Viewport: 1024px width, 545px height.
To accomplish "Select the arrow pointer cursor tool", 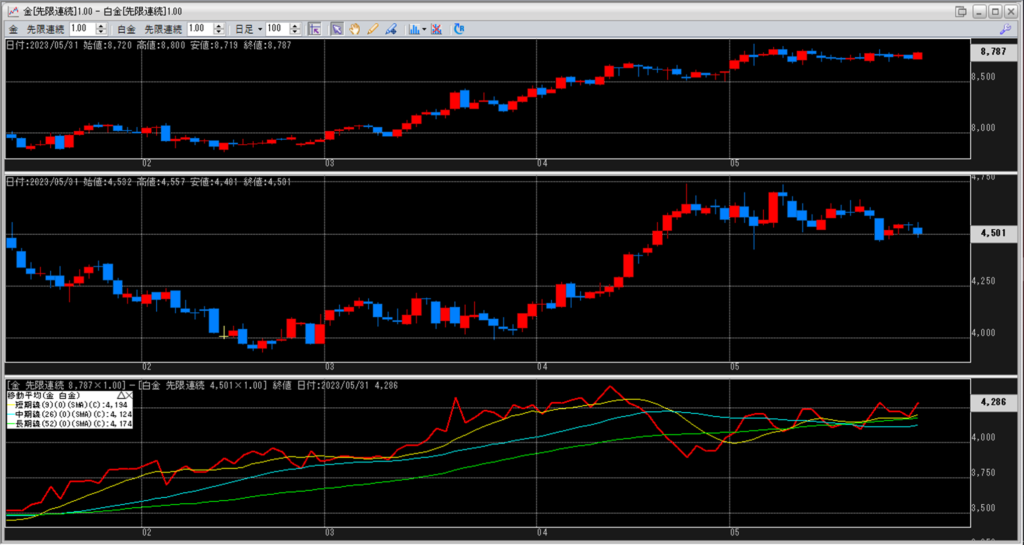I will click(337, 29).
